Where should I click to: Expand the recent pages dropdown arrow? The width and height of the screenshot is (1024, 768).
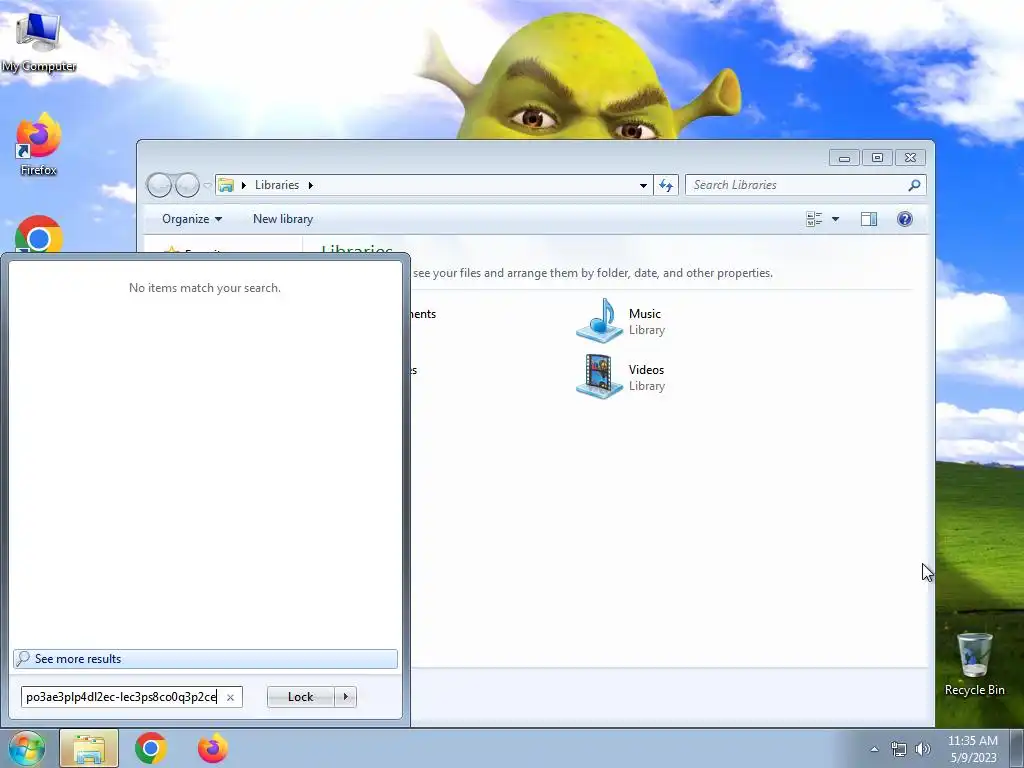207,185
